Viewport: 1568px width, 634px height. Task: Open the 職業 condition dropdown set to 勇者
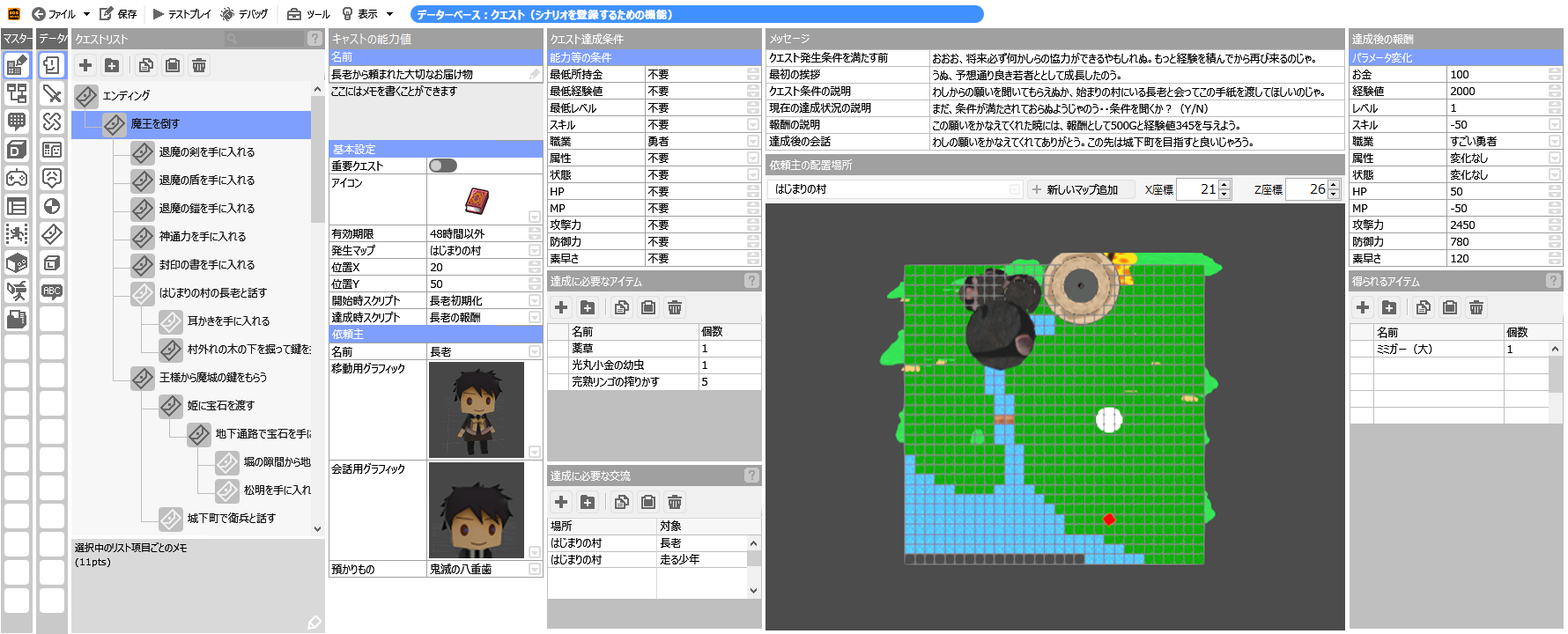(752, 142)
